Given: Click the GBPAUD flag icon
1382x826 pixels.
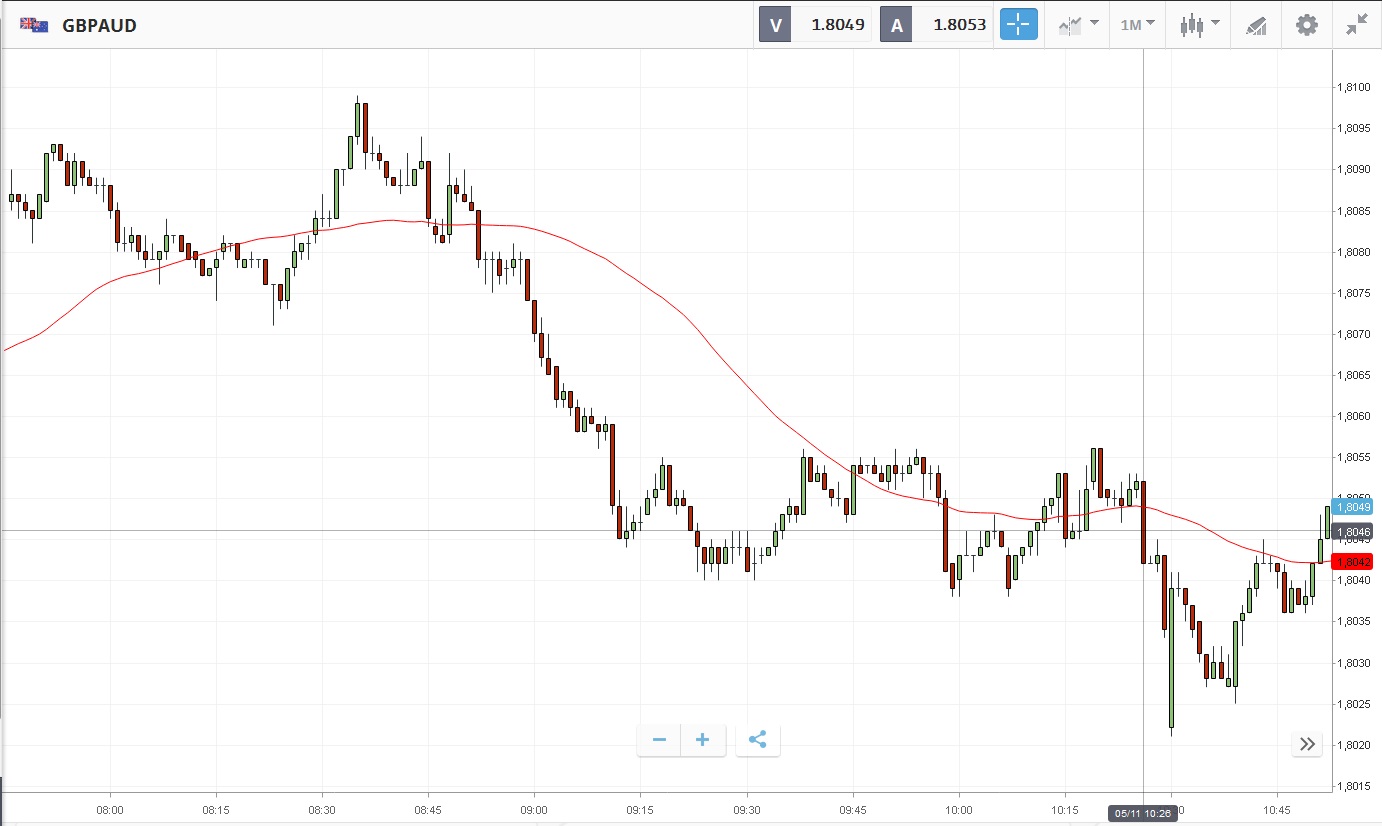Looking at the screenshot, I should coord(35,25).
